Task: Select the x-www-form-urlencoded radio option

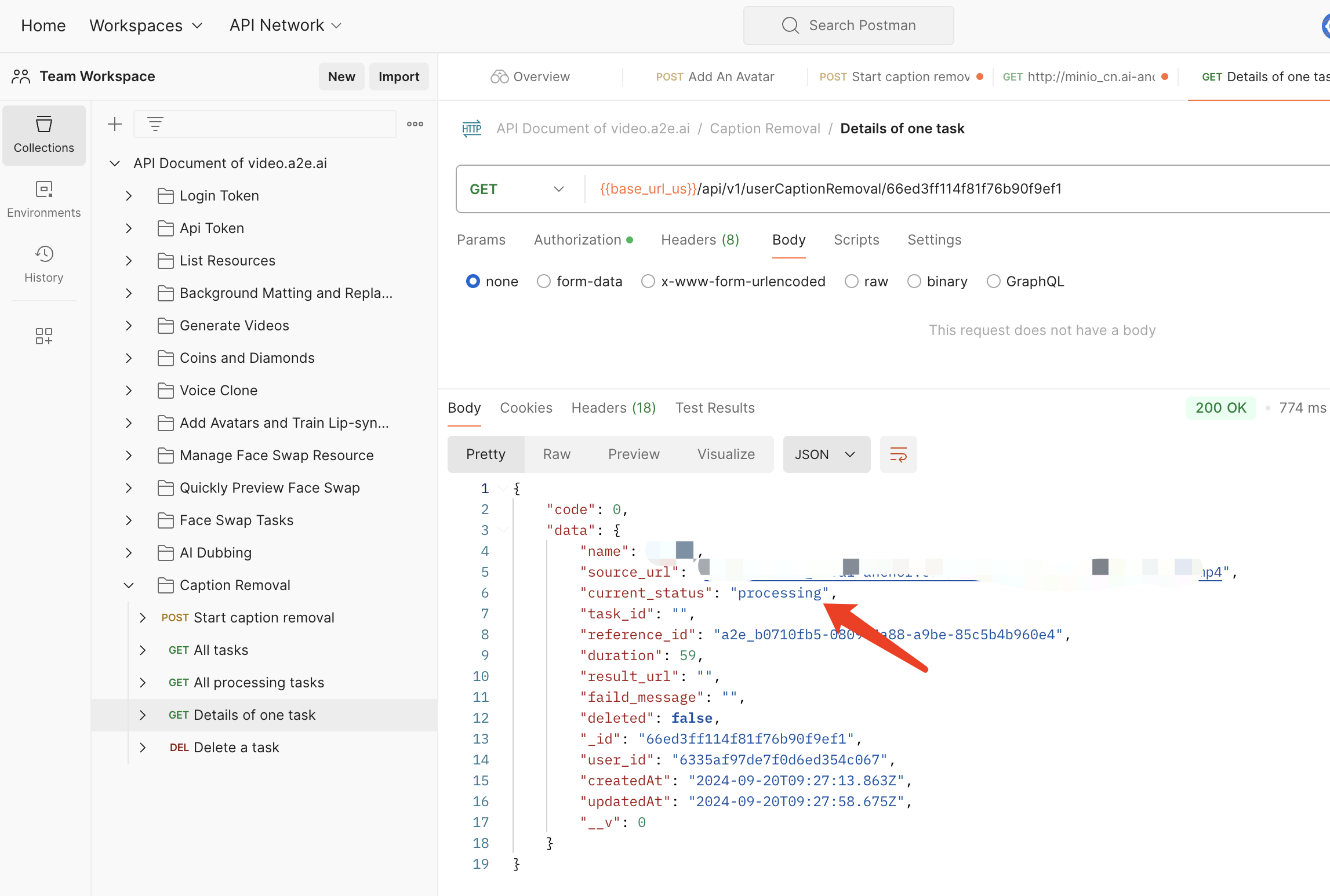Action: 648,282
